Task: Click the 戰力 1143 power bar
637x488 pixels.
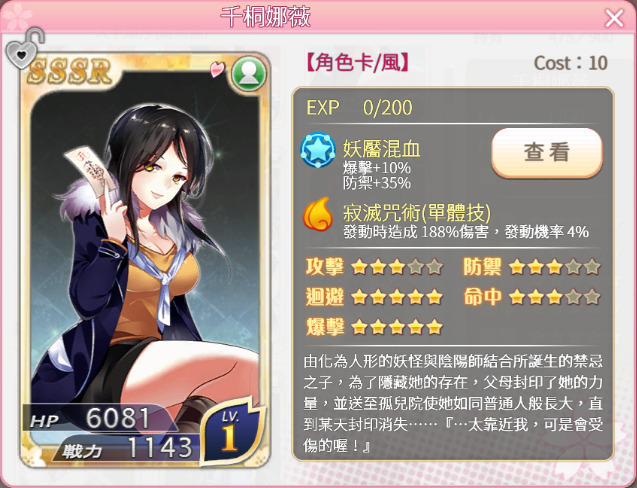Action: [x=126, y=448]
